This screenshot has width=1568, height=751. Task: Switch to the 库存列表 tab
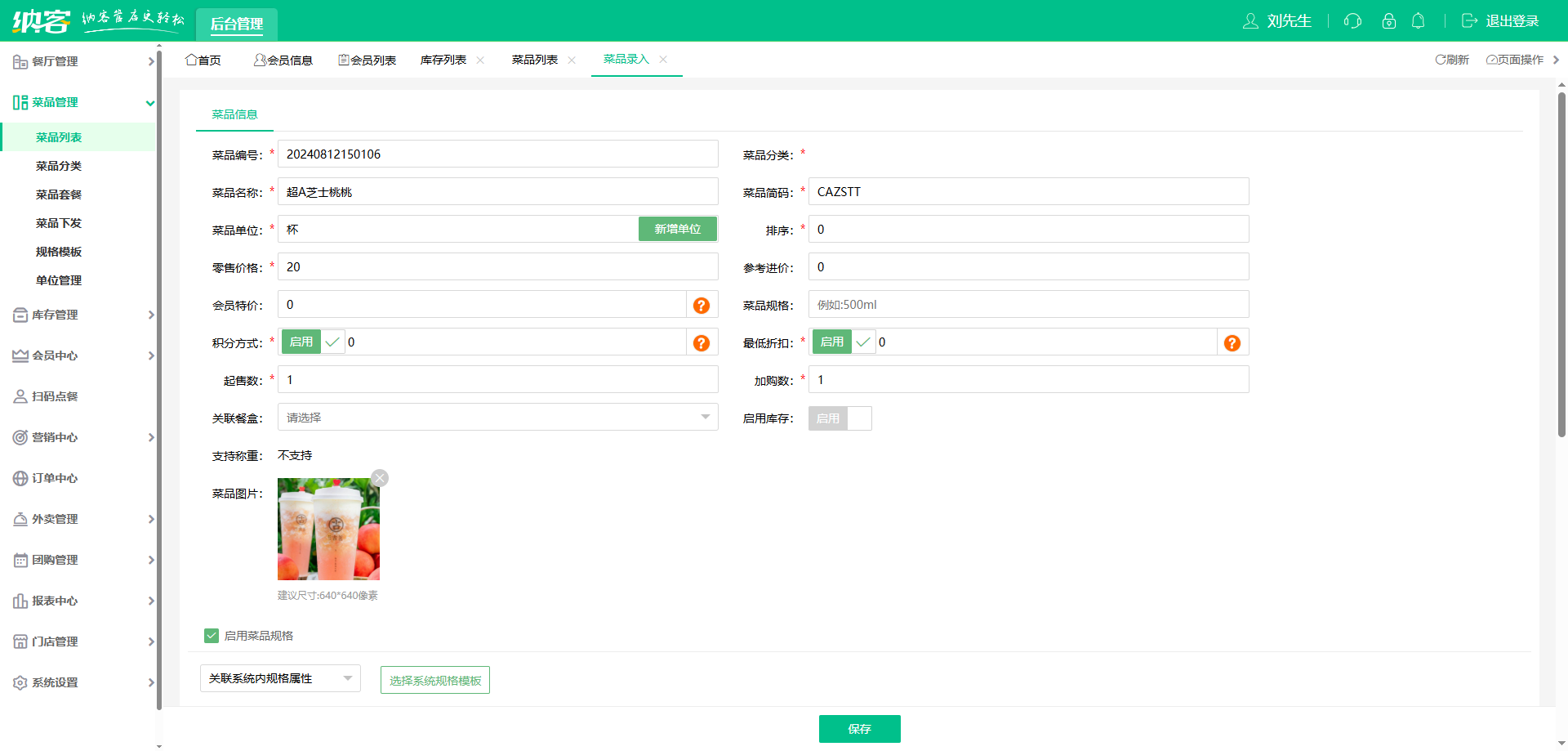click(445, 60)
